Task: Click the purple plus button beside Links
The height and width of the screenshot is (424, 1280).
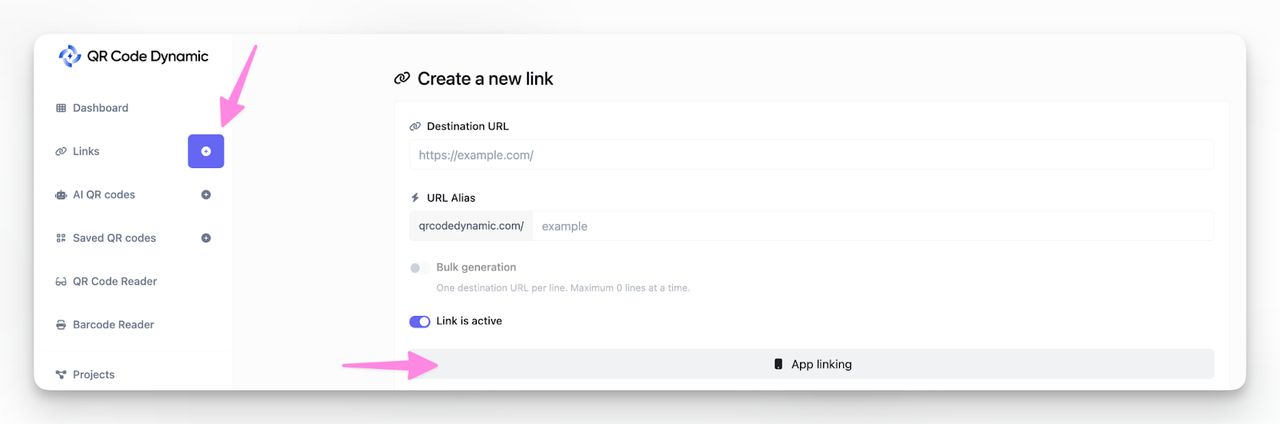Action: (x=206, y=151)
